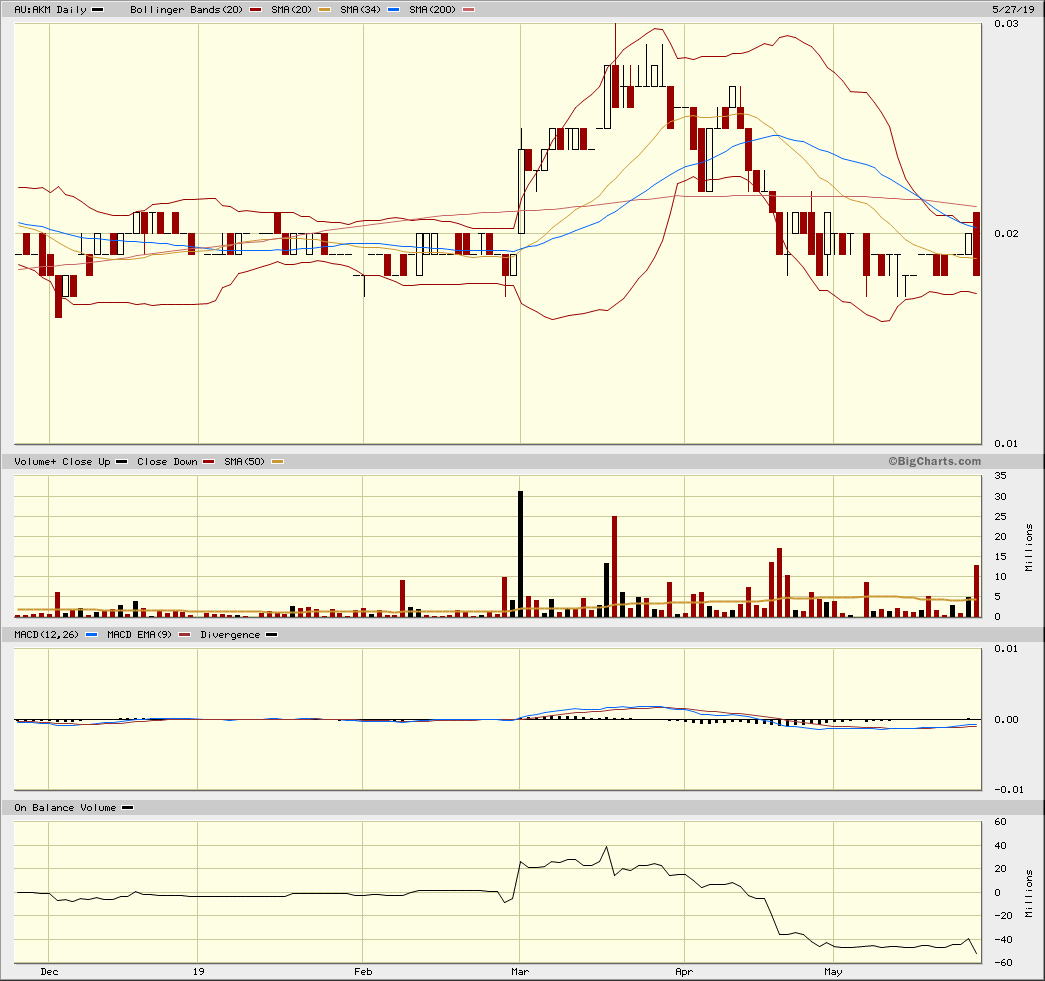Click the Bollinger Bands(20) legend label
This screenshot has height=981, width=1045.
187,10
